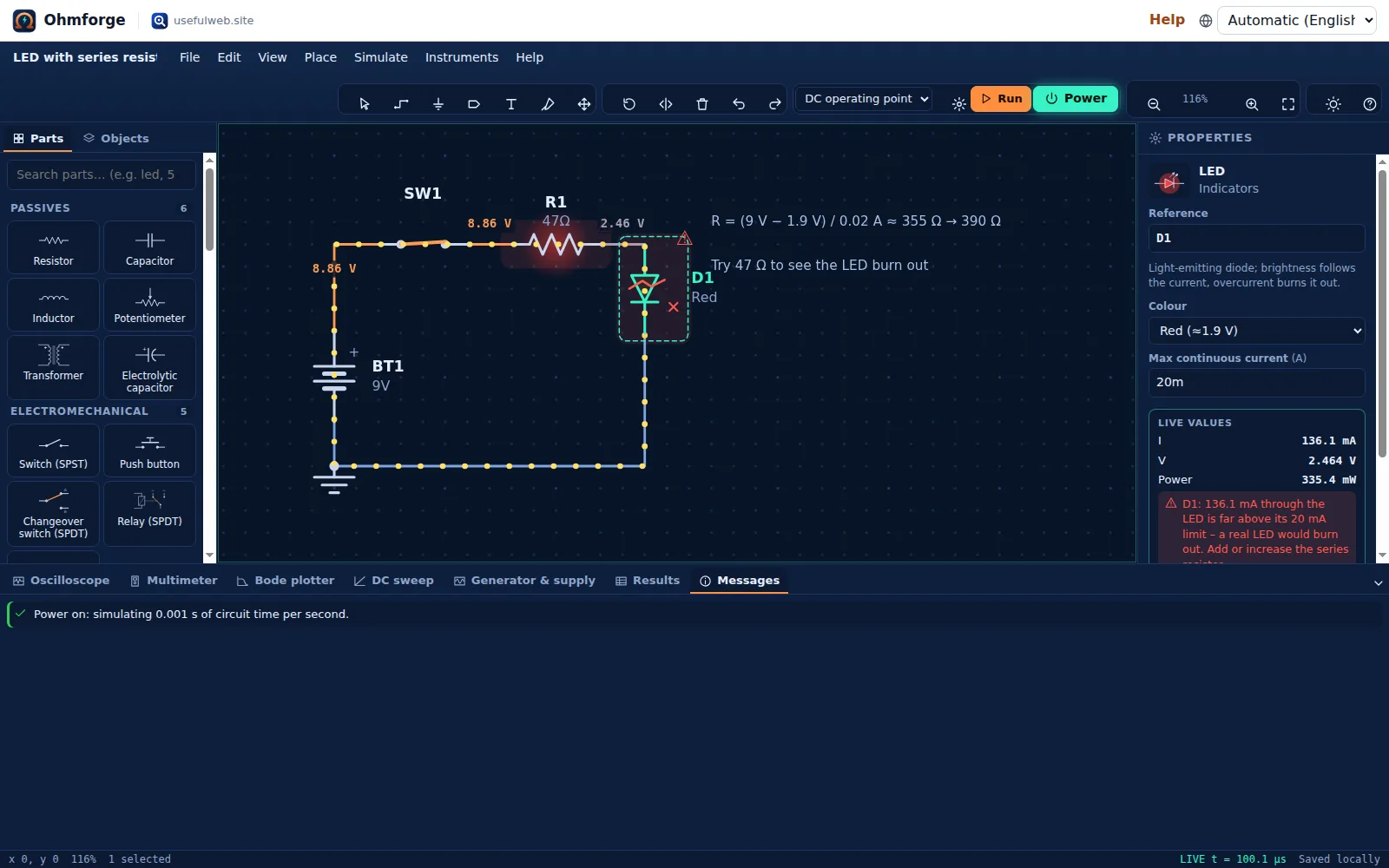Open the File menu
This screenshot has height=868, width=1389.
tap(189, 57)
